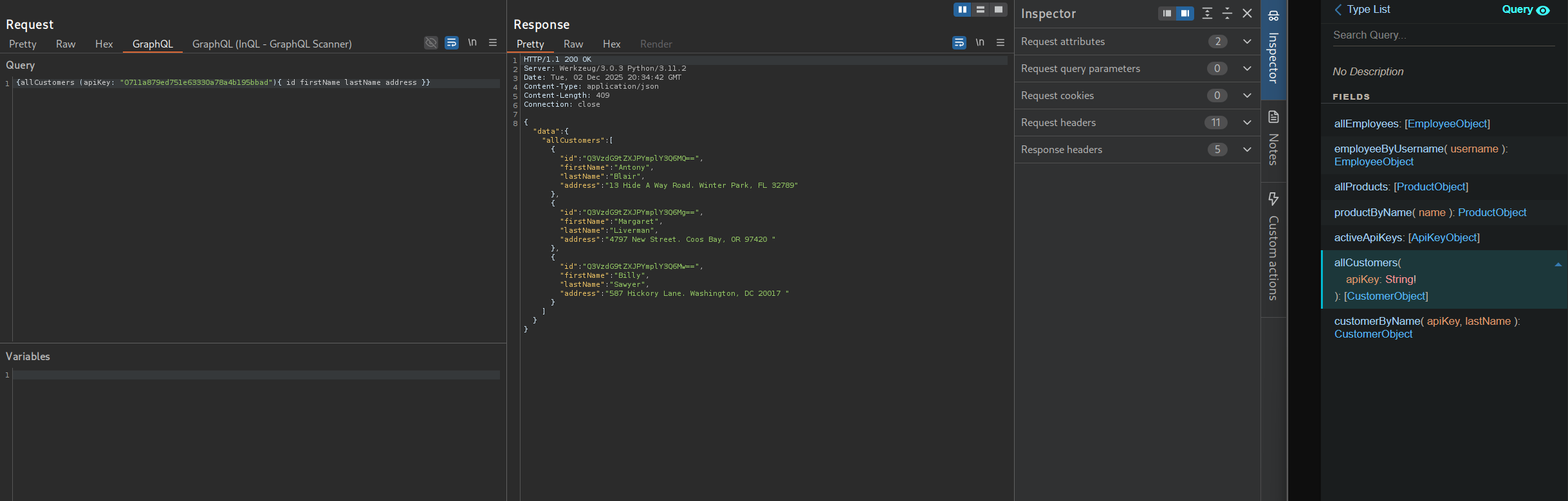
Task: Expand the Request attributes section
Action: [x=1247, y=42]
